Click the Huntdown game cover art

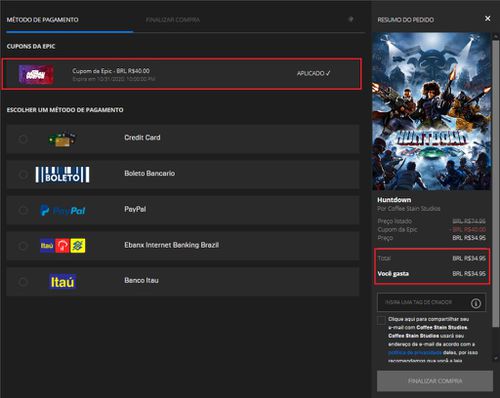click(432, 111)
